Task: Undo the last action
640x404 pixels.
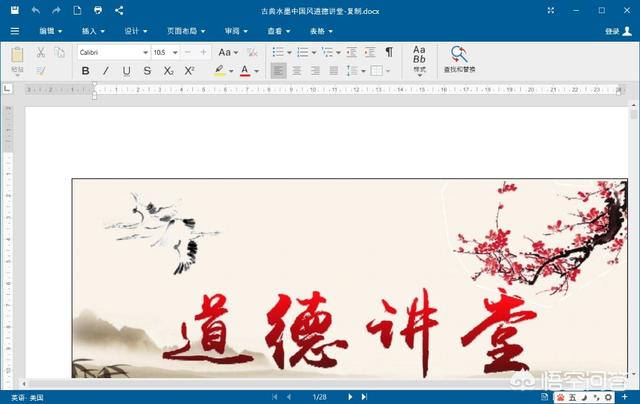Action: coord(36,10)
